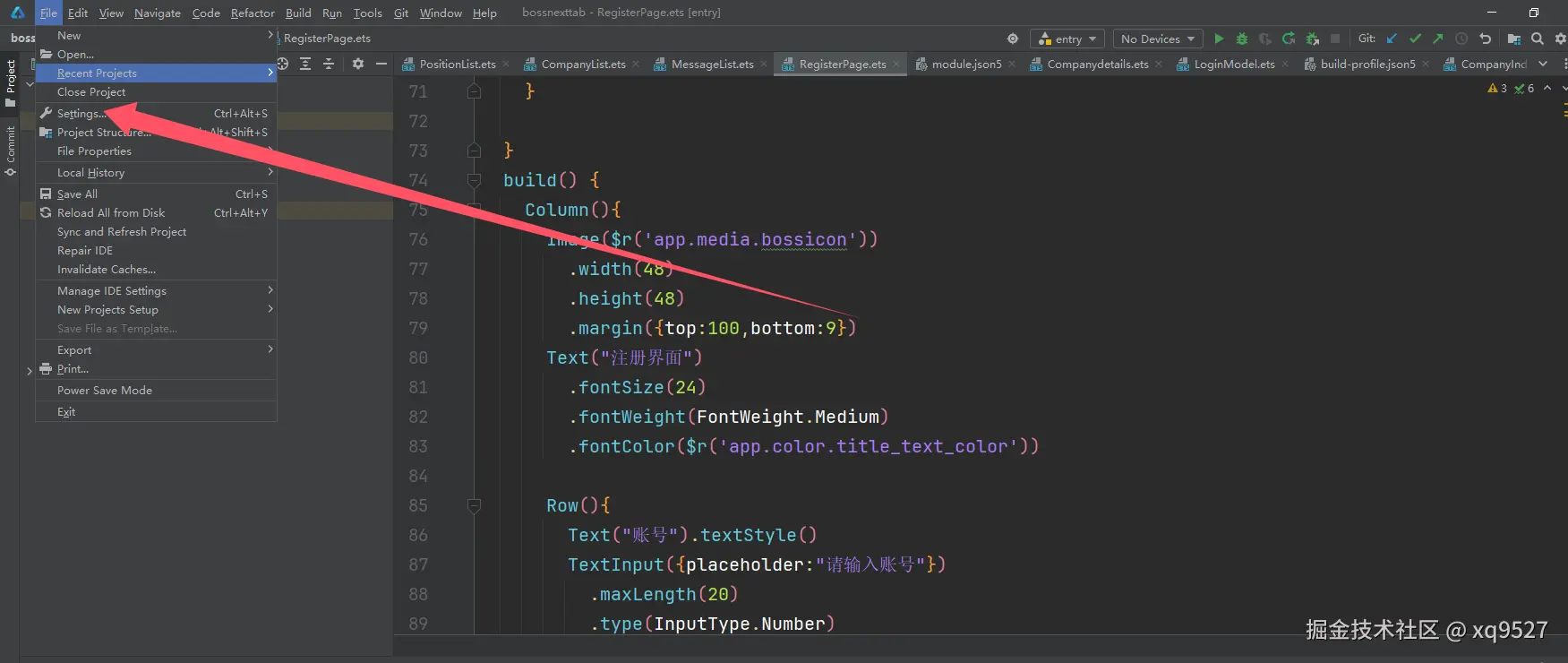Collapse the build() code fold marker
Screen dimensions: 1568x663
474,180
